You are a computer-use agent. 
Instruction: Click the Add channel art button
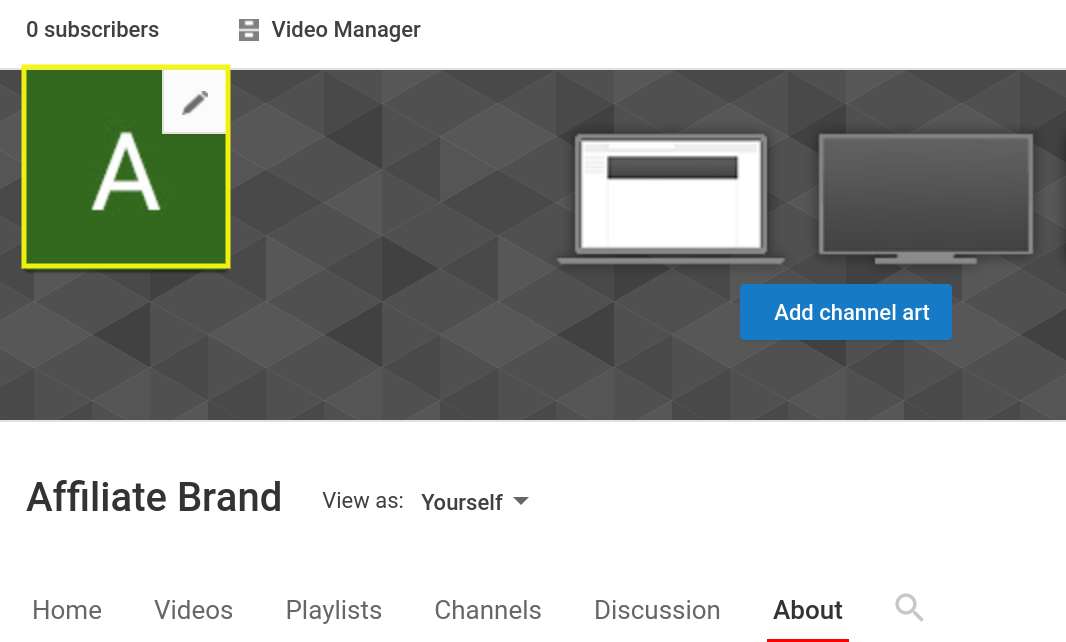845,312
